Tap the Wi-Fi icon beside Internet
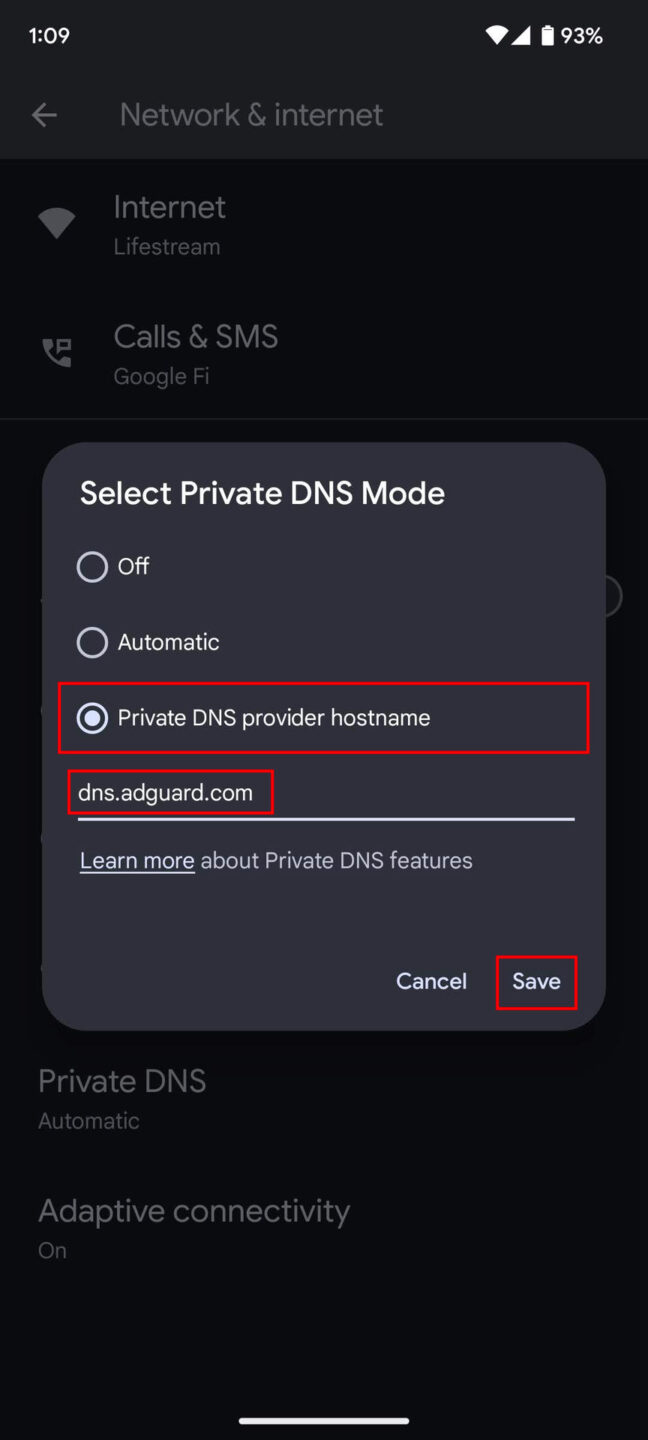This screenshot has width=648, height=1440. point(56,224)
